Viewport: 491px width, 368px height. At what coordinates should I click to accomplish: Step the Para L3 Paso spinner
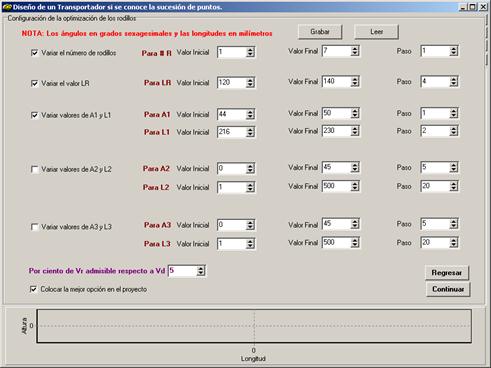tap(454, 243)
